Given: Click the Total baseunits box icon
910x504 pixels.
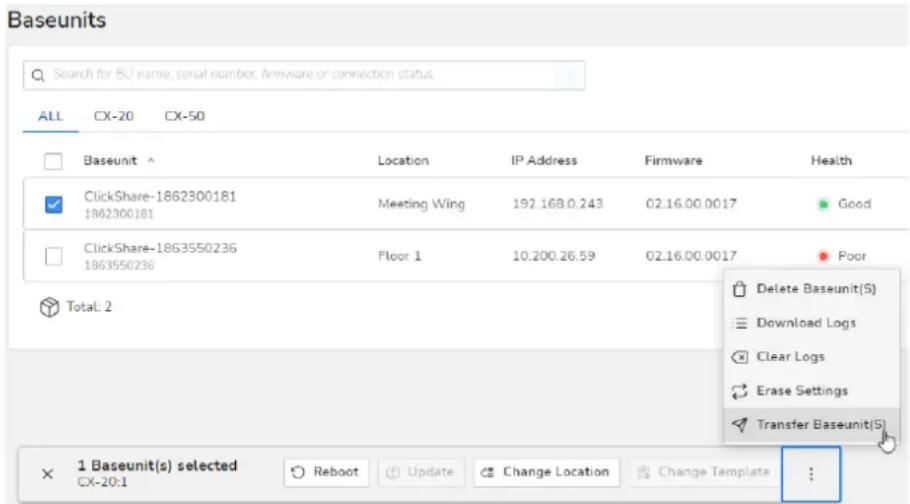Looking at the screenshot, I should point(49,307).
